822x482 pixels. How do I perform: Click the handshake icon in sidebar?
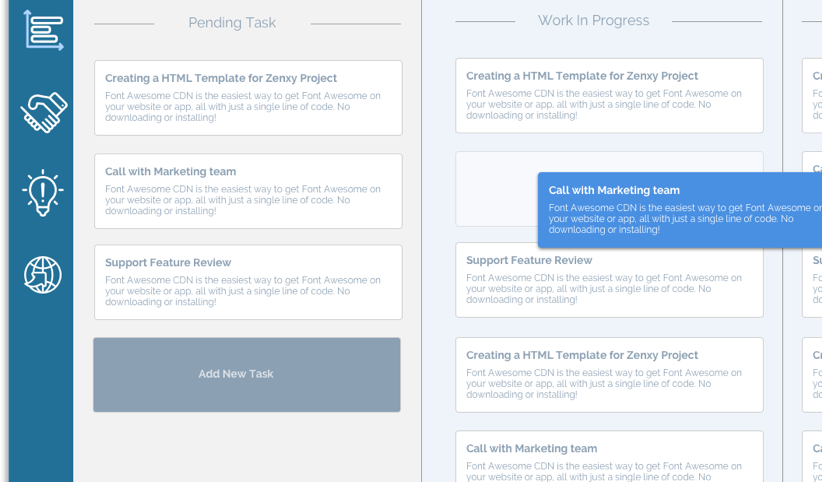click(x=43, y=112)
